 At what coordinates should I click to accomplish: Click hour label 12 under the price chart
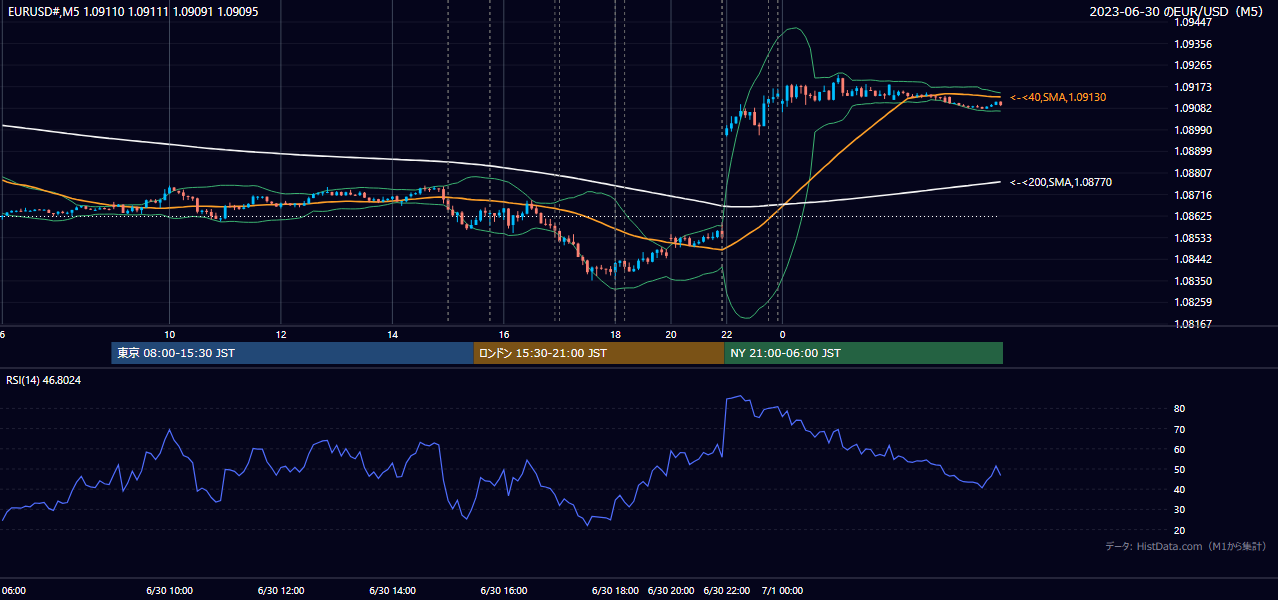click(x=281, y=334)
